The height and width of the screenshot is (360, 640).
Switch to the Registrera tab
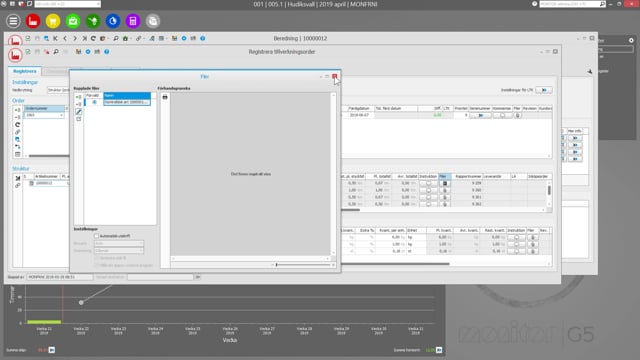pos(24,71)
